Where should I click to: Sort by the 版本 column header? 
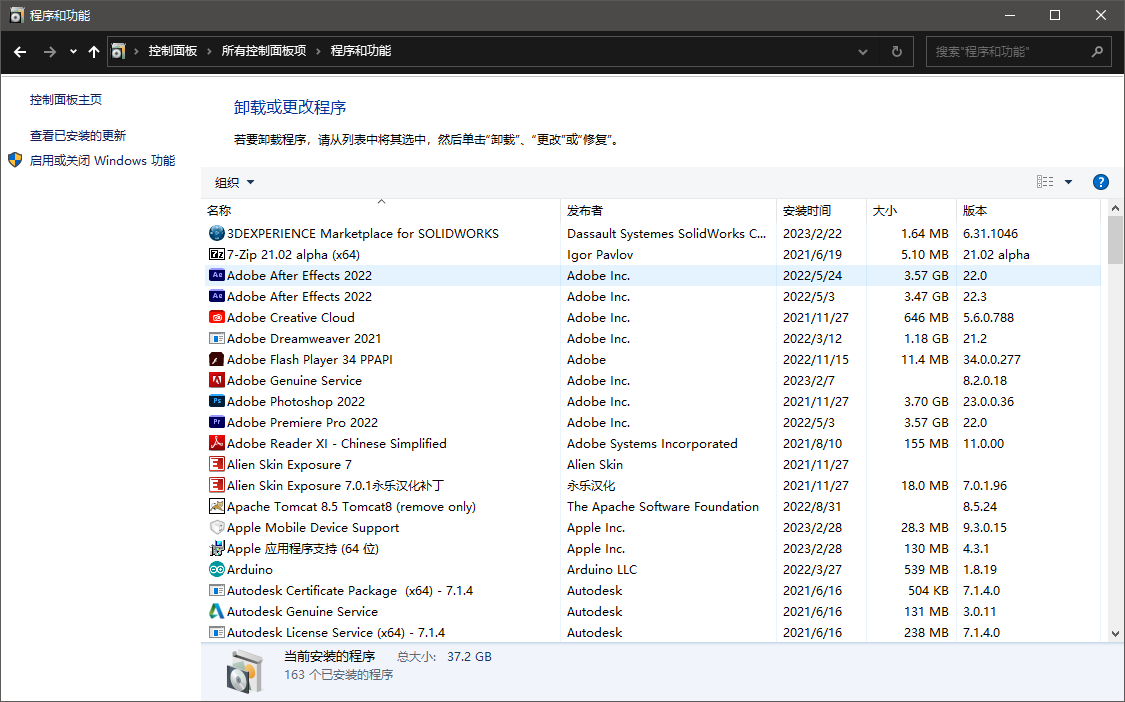pos(1028,210)
